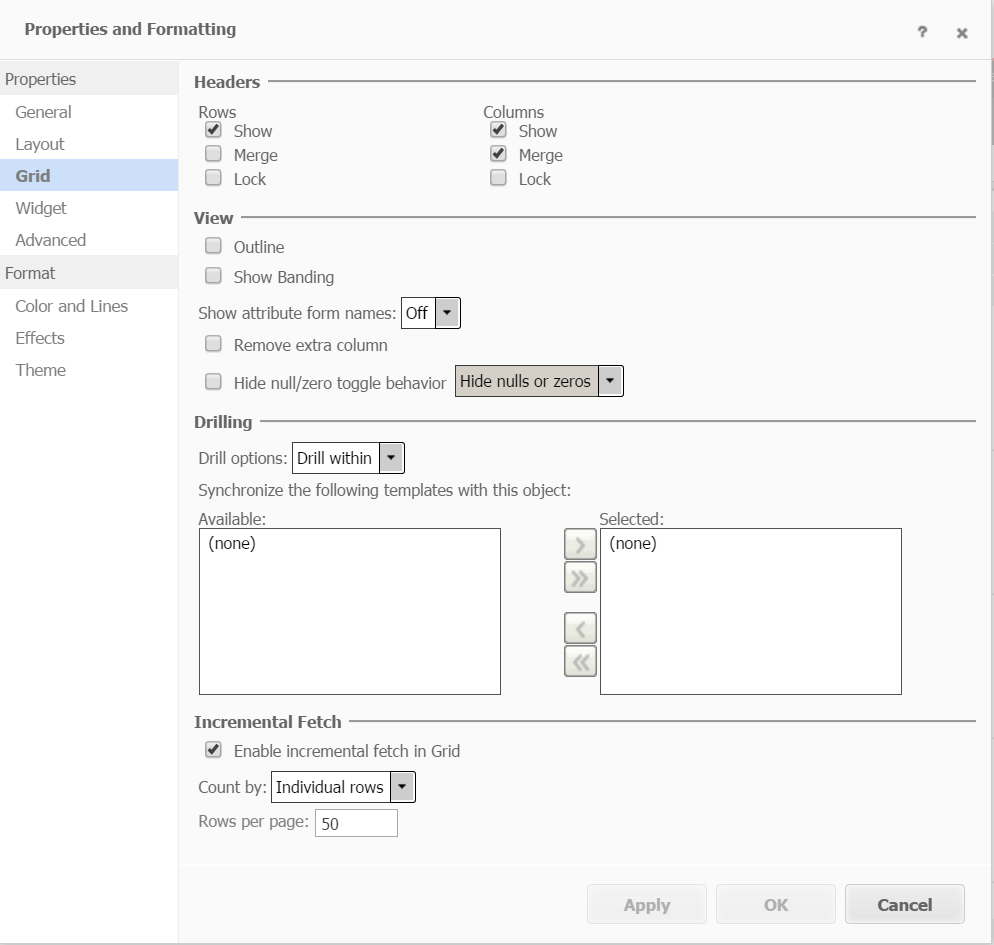Open the Show attribute form names dropdown
Image resolution: width=994 pixels, height=945 pixels.
click(x=447, y=312)
